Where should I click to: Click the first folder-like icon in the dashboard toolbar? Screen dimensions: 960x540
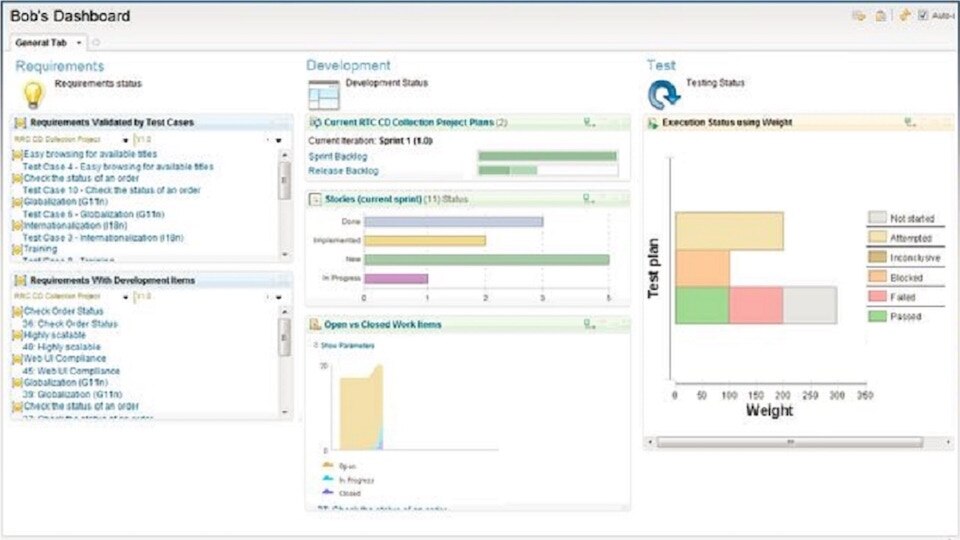click(x=859, y=16)
